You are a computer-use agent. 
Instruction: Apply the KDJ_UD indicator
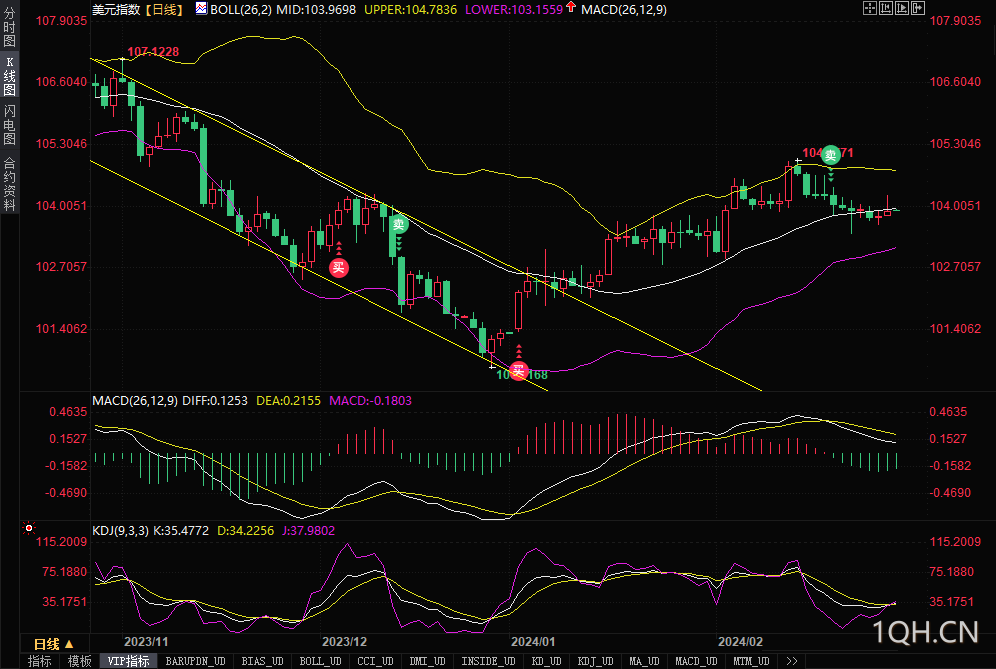(x=595, y=661)
